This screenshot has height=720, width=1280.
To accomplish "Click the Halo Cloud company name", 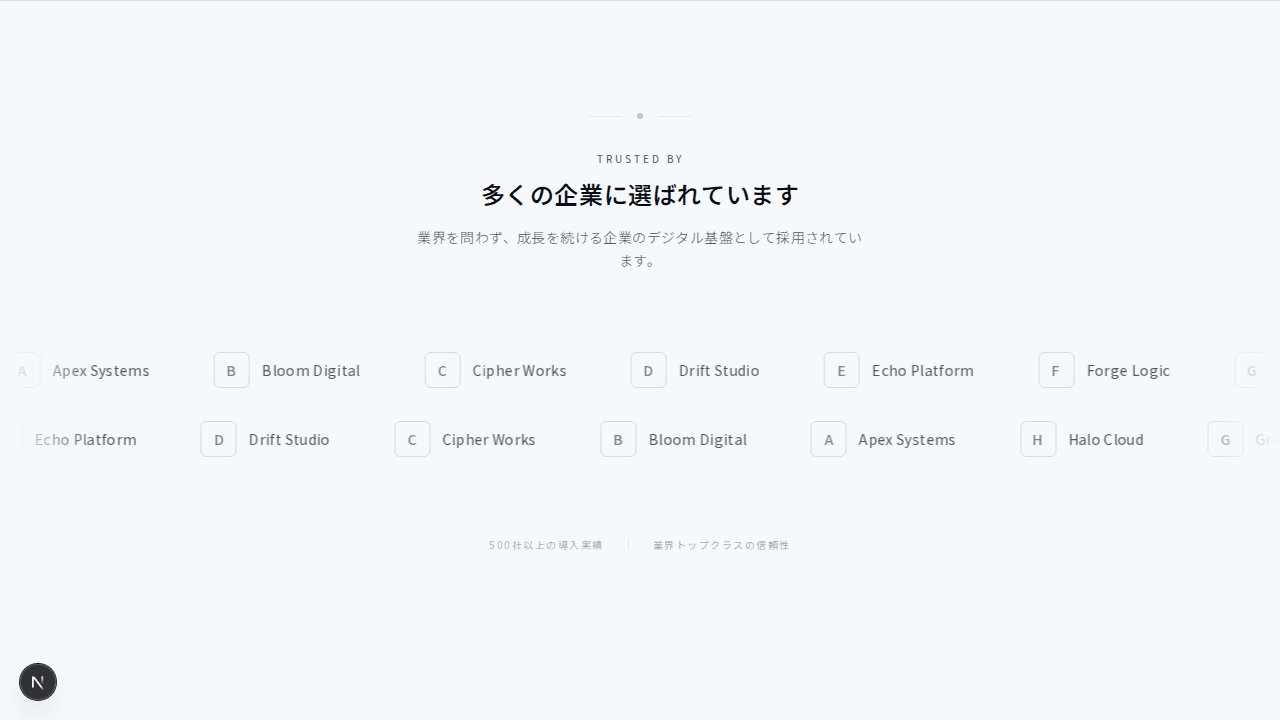I will 1105,439.
